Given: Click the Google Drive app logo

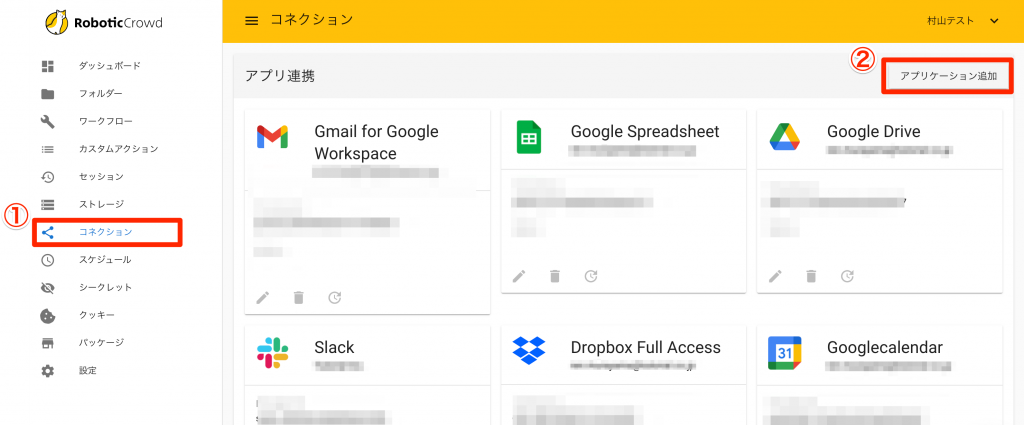Looking at the screenshot, I should click(x=784, y=136).
